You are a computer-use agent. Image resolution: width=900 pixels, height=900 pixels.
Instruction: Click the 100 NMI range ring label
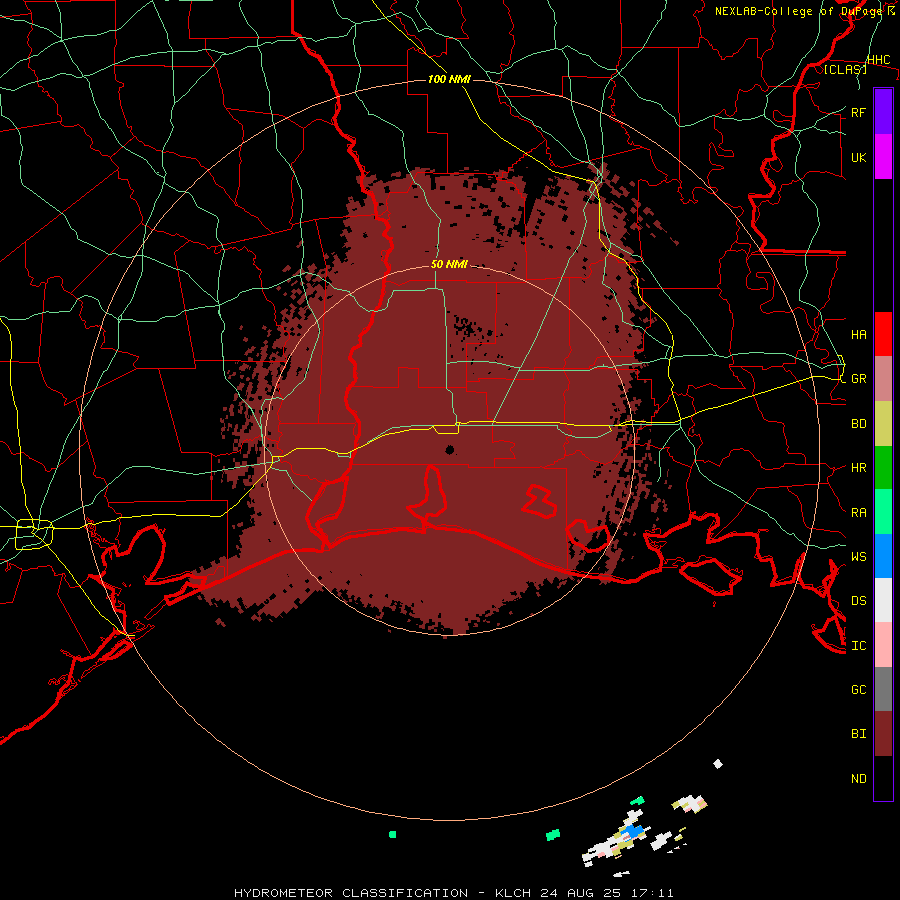(x=449, y=79)
